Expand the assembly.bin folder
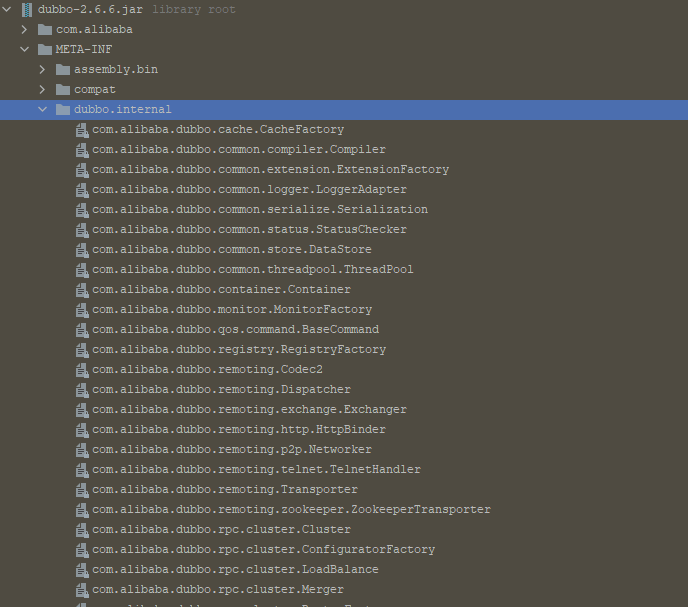688x607 pixels. tap(43, 69)
